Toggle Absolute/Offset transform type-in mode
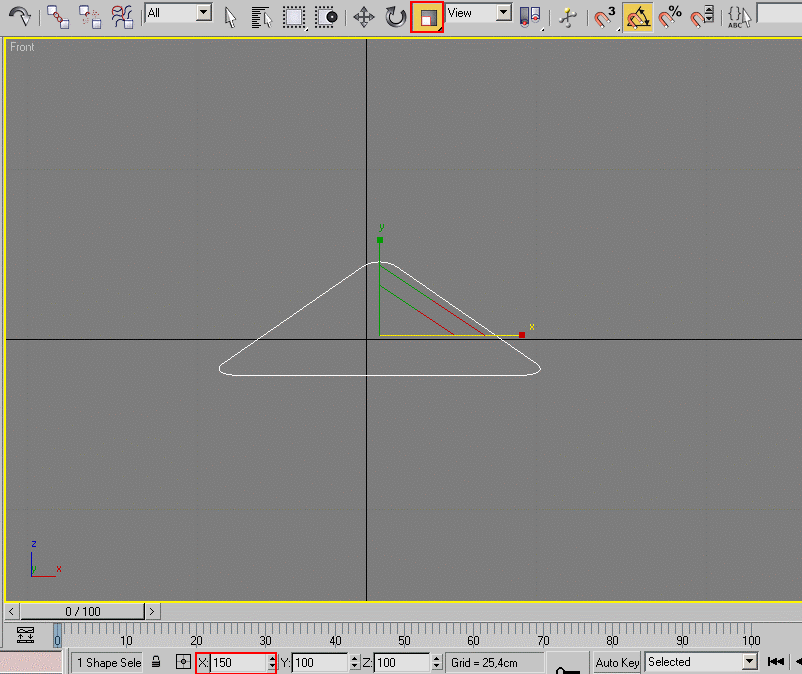The image size is (802, 674). tap(183, 662)
